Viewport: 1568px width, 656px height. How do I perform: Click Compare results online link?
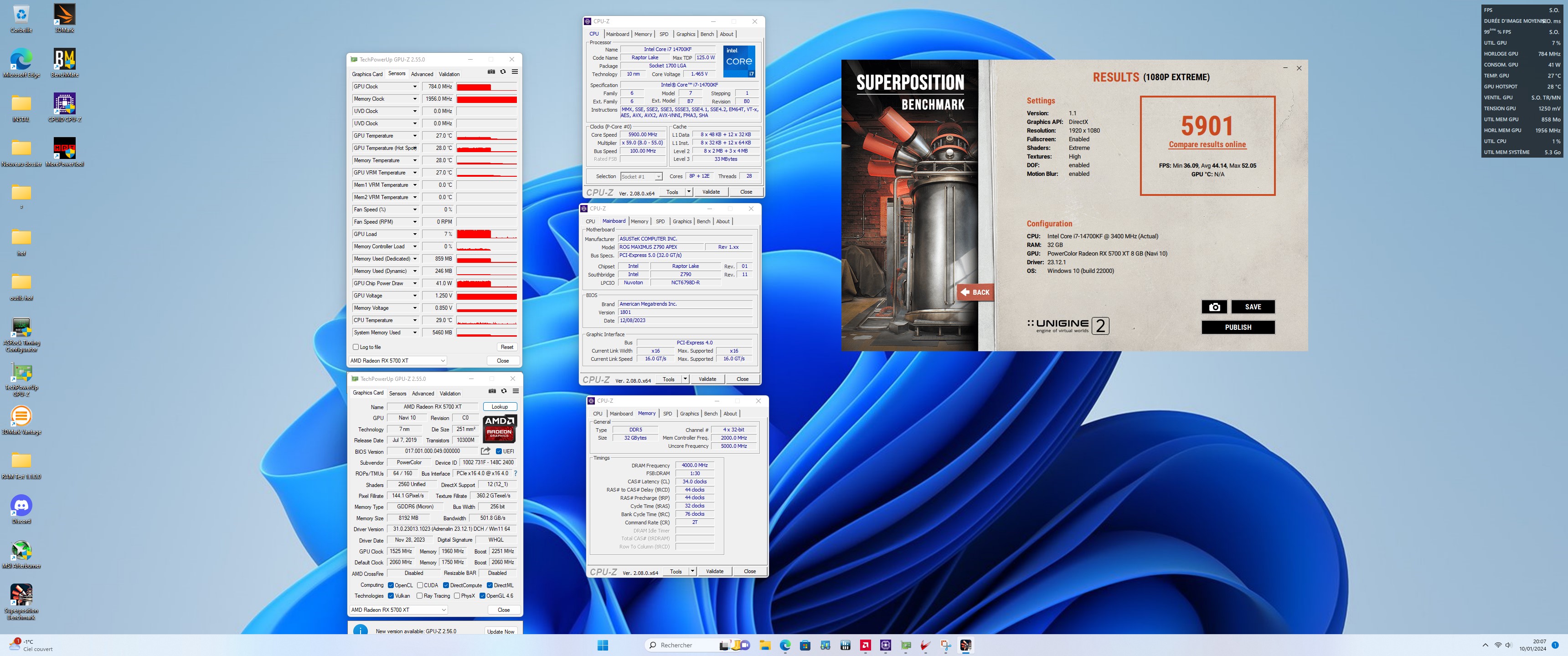click(1207, 144)
